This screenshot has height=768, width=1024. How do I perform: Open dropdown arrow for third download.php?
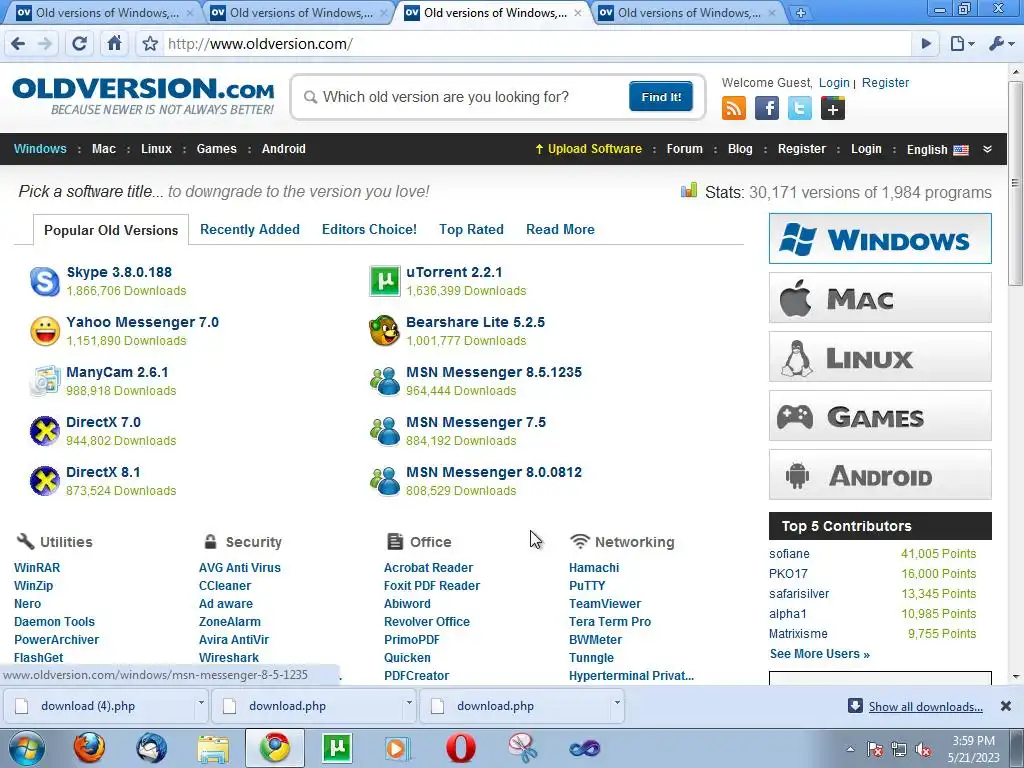[x=616, y=703]
